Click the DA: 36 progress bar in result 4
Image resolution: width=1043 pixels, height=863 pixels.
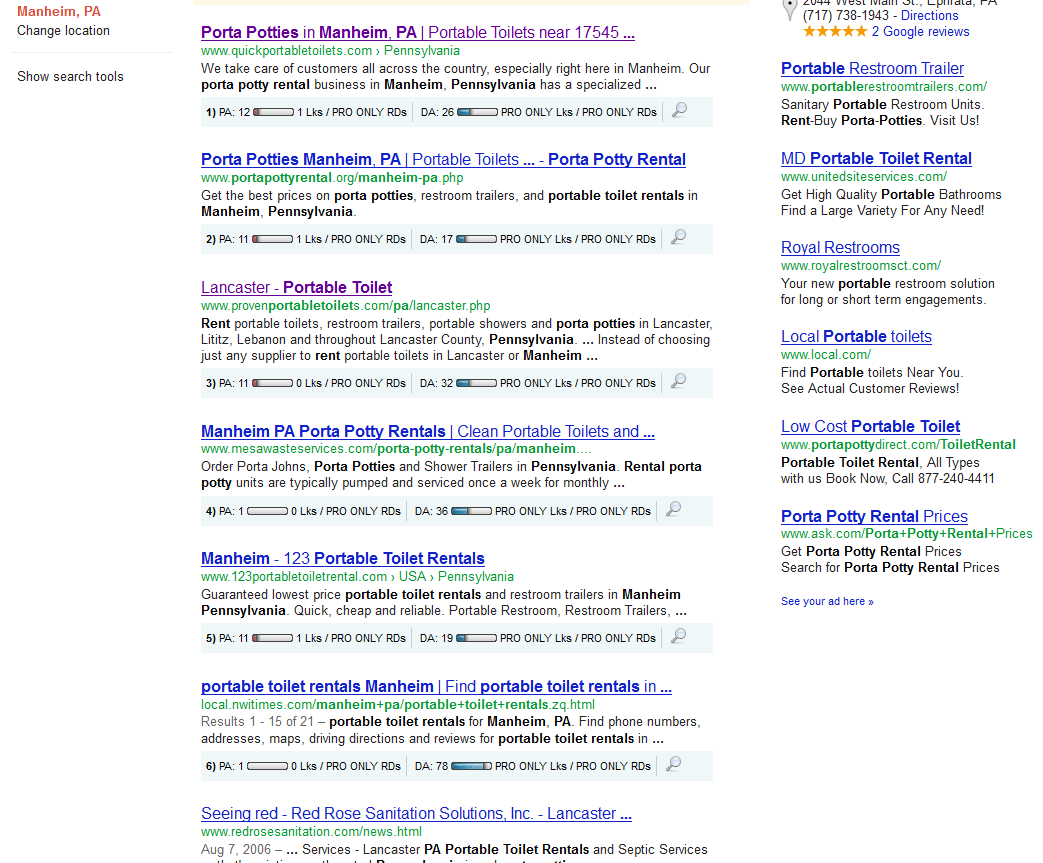pyautogui.click(x=472, y=512)
